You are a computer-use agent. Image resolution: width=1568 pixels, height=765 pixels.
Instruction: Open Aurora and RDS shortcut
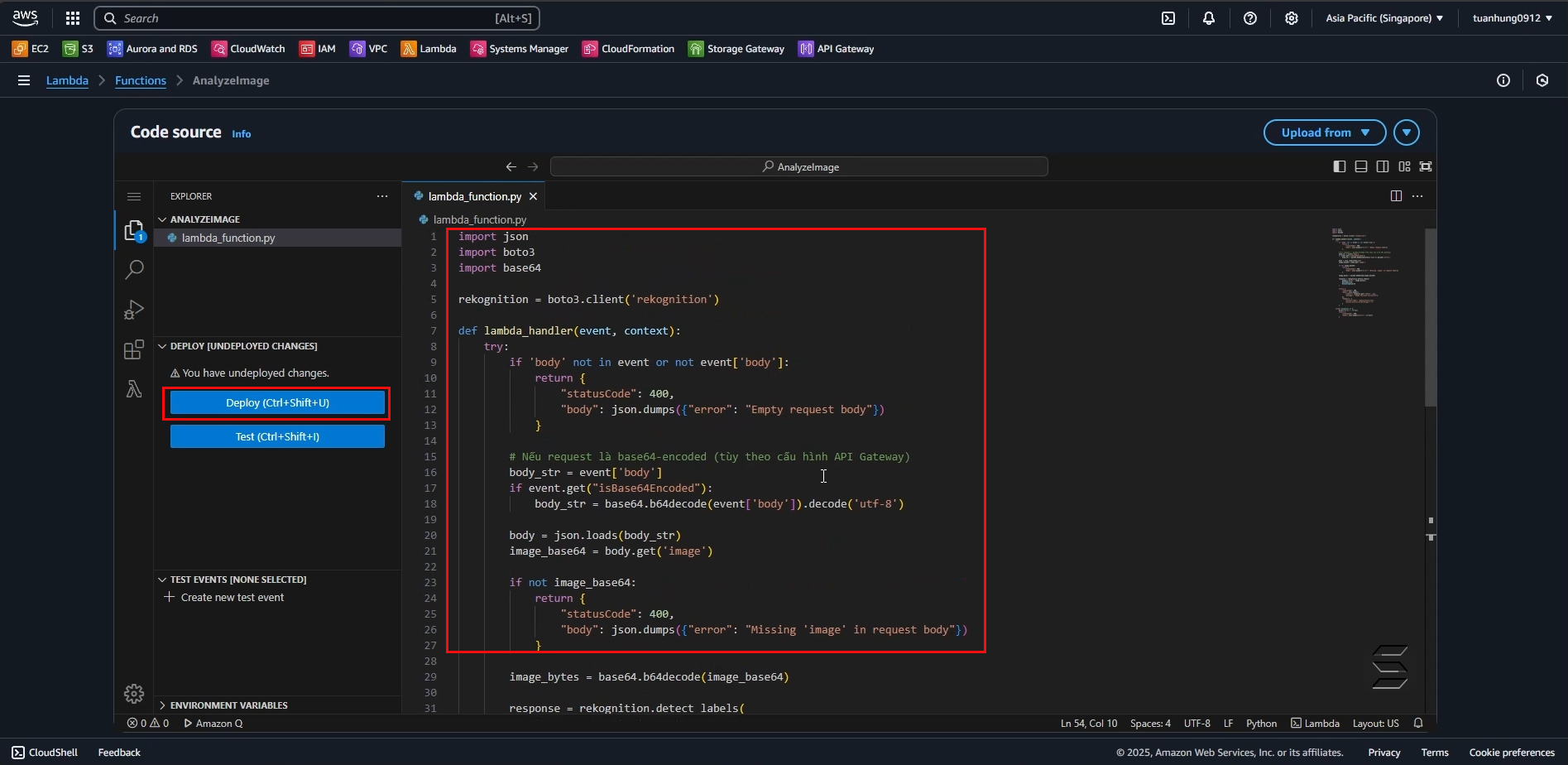click(153, 49)
